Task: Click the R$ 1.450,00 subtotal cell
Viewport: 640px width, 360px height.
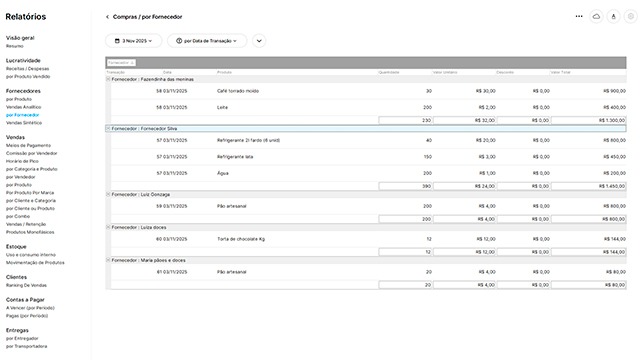Action: pos(589,186)
